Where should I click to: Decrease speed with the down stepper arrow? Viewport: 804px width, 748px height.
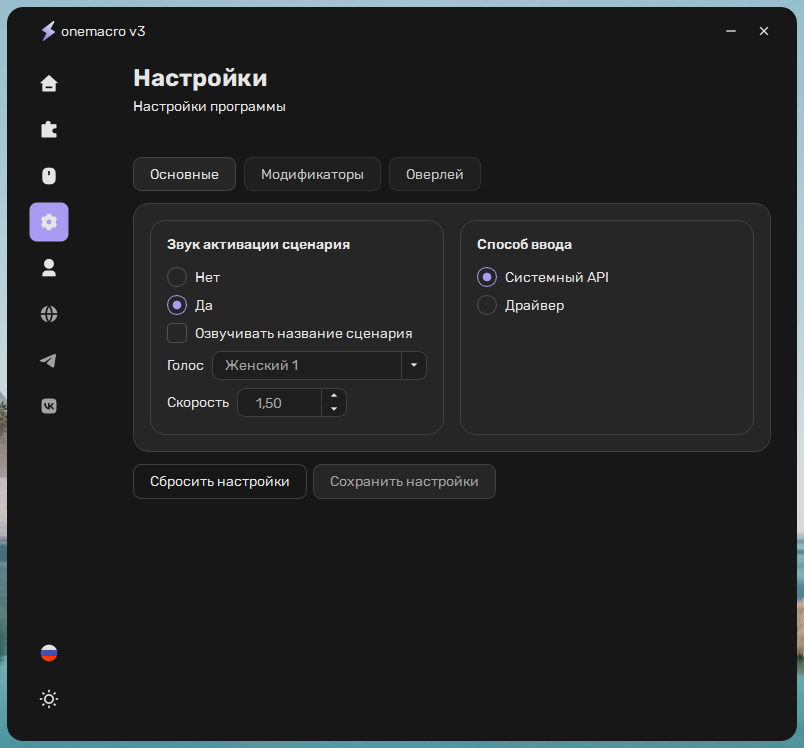point(334,409)
